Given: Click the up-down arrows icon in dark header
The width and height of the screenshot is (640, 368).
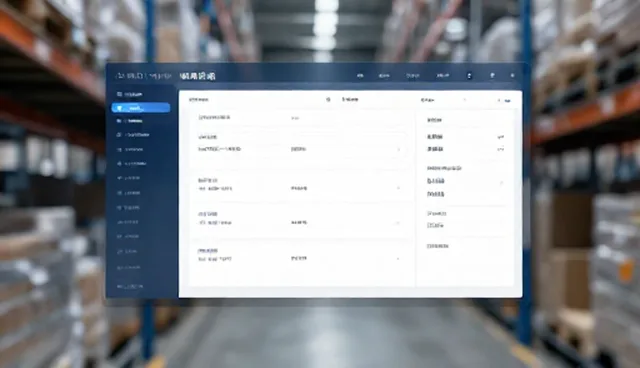Looking at the screenshot, I should [469, 75].
